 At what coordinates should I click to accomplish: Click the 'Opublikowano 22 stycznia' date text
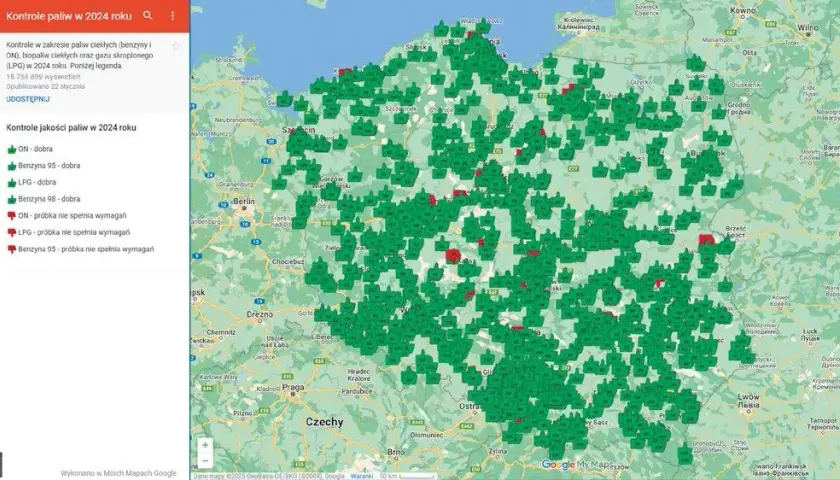(46, 86)
